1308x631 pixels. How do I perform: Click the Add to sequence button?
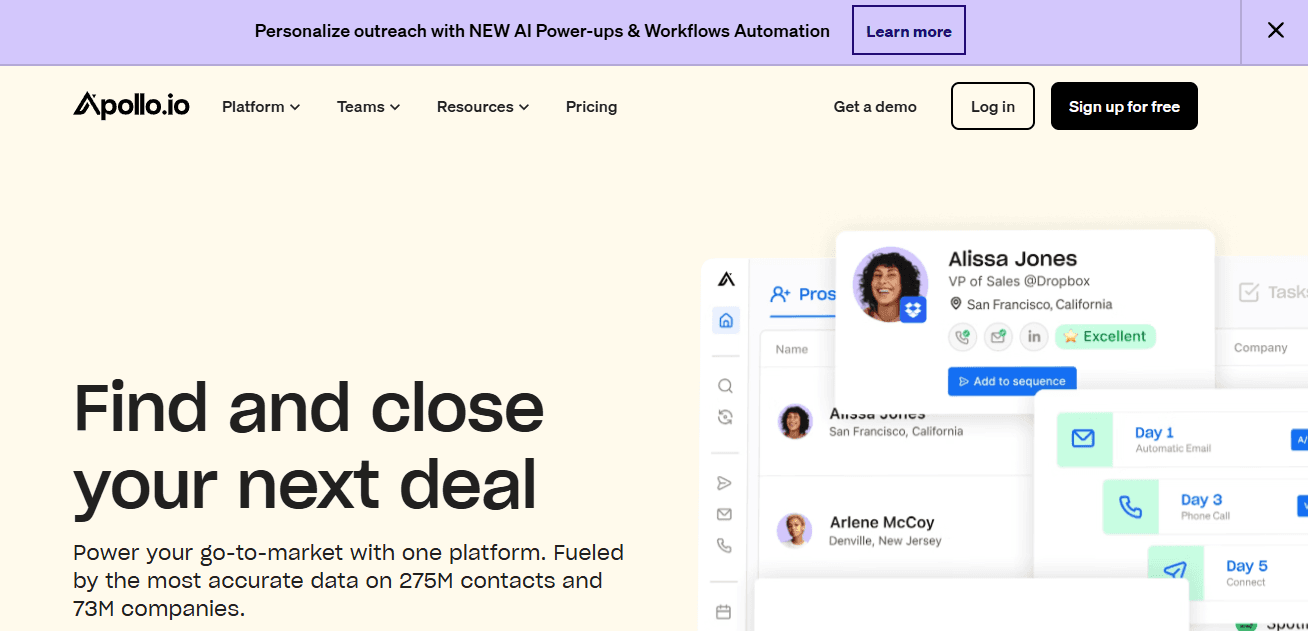coord(1011,381)
